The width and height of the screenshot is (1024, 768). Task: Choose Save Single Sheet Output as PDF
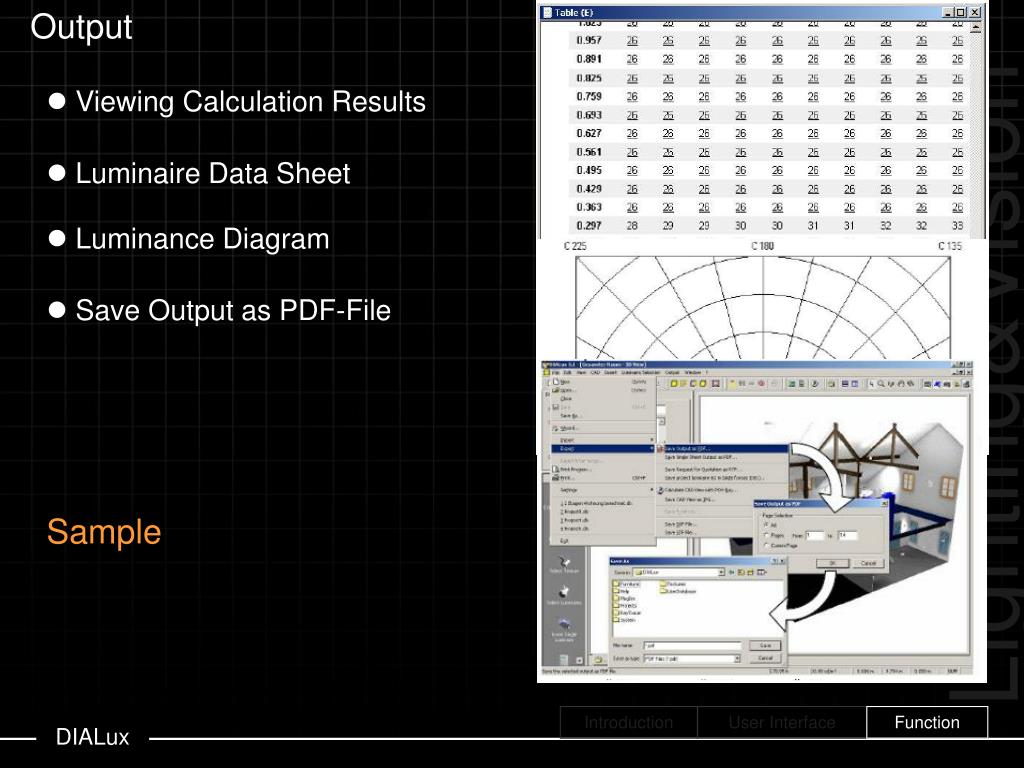tap(701, 457)
